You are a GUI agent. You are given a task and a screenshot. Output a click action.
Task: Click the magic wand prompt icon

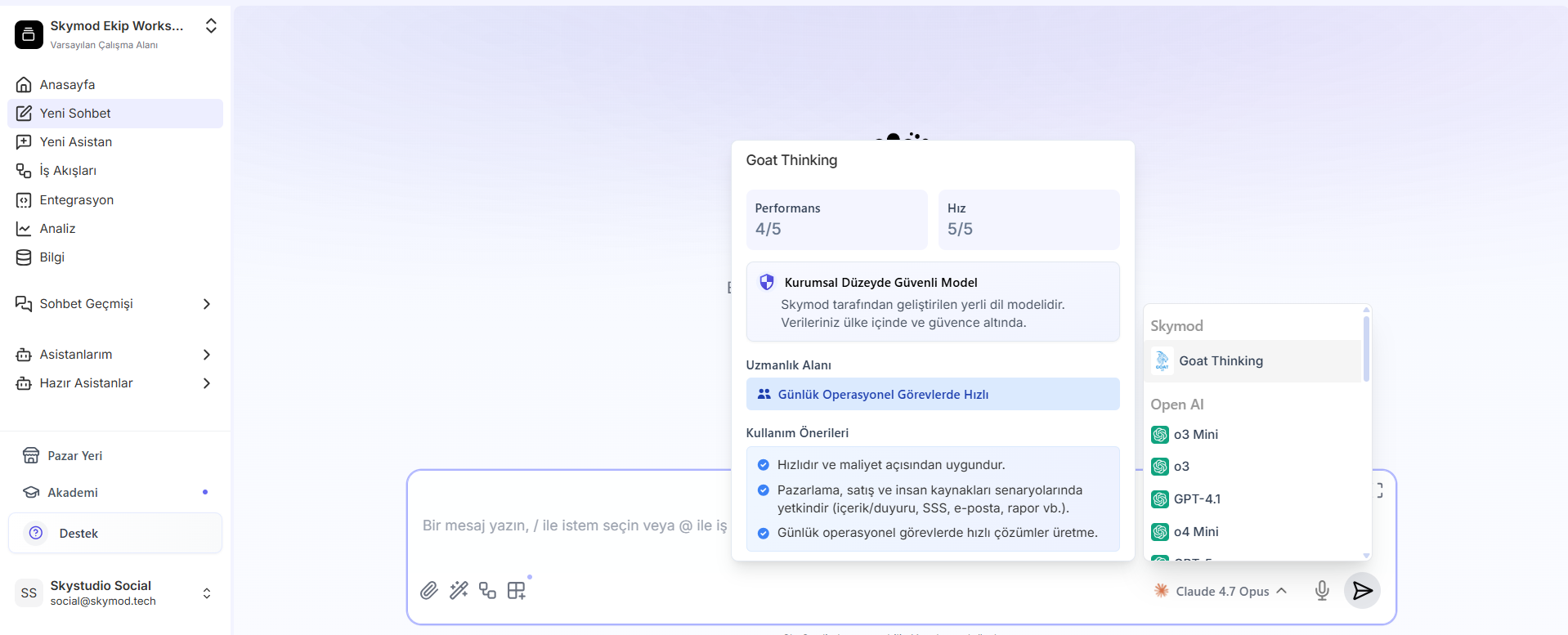pos(459,590)
